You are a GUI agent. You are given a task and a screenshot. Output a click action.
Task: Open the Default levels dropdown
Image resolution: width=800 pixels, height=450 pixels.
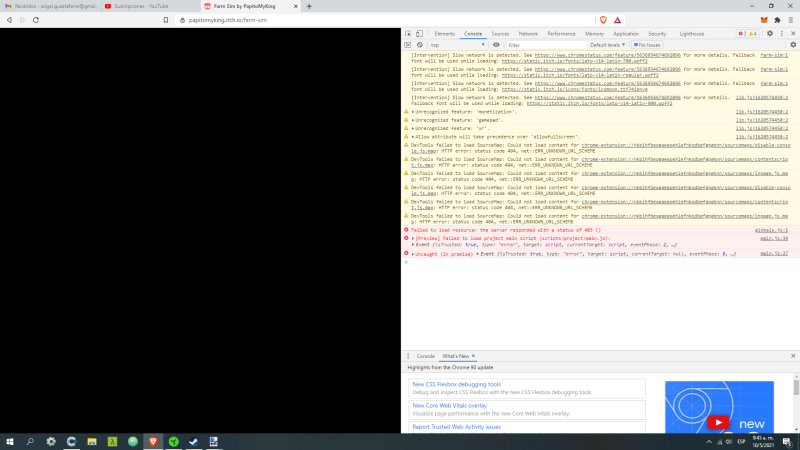[607, 45]
